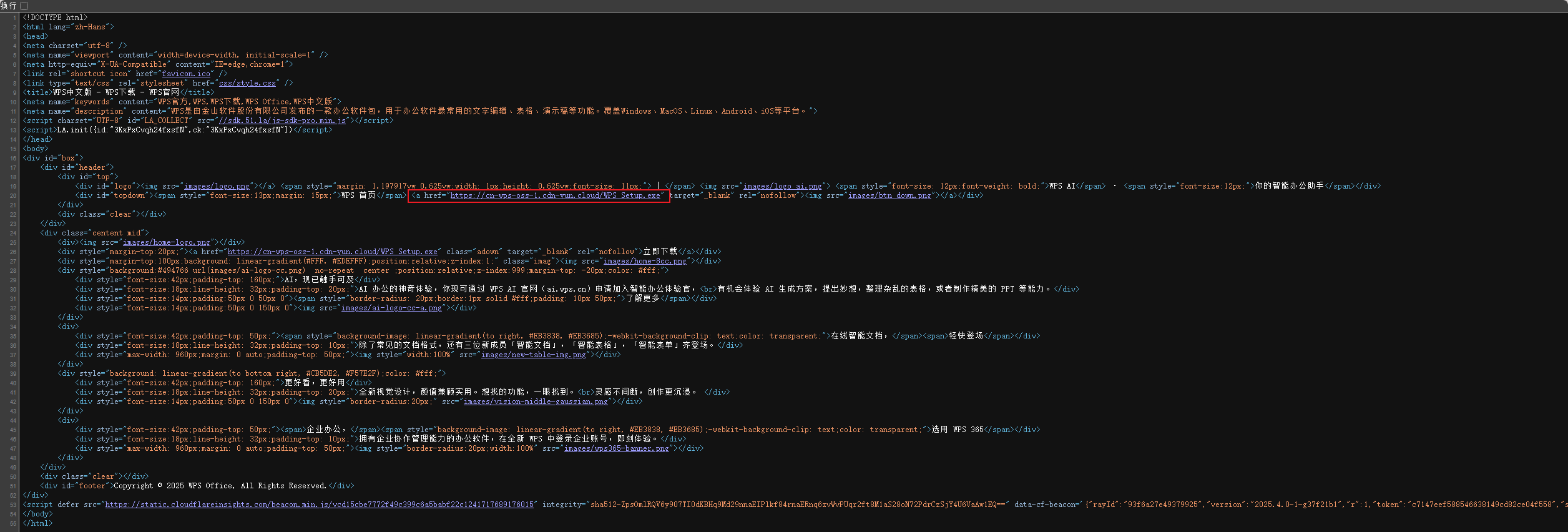This screenshot has height=532, width=1568.
Task: Click the 立即下载 anchor text
Action: (x=660, y=252)
